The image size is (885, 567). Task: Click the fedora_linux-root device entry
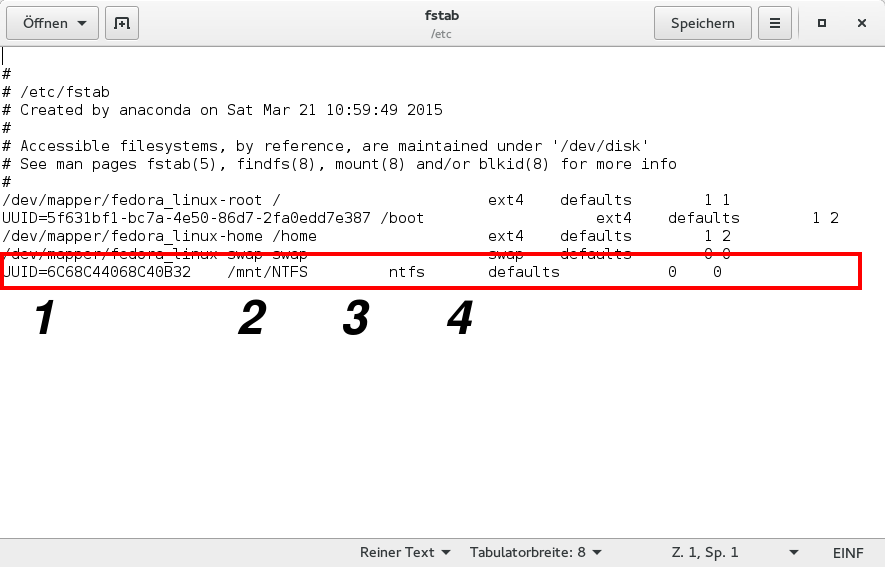(x=134, y=200)
